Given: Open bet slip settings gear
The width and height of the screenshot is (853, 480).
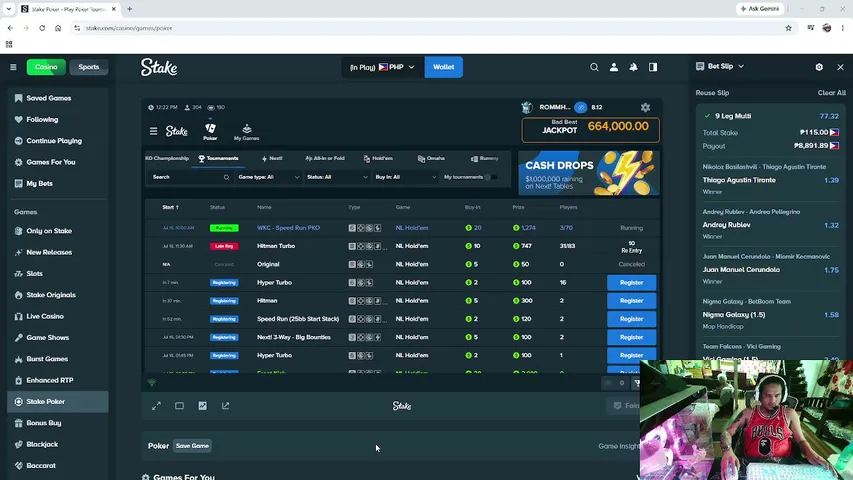Looking at the screenshot, I should pos(819,67).
